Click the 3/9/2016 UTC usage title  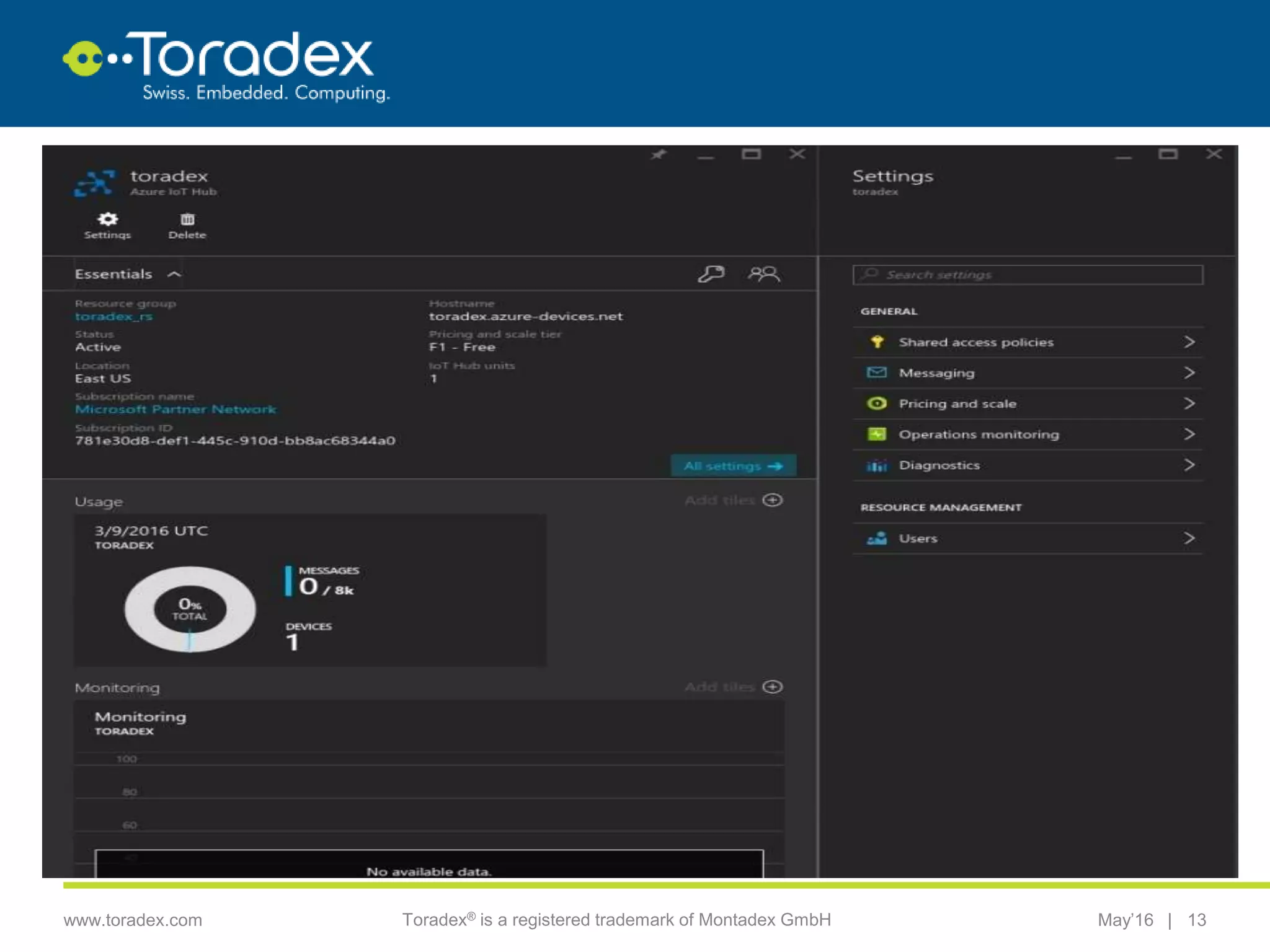tap(151, 531)
